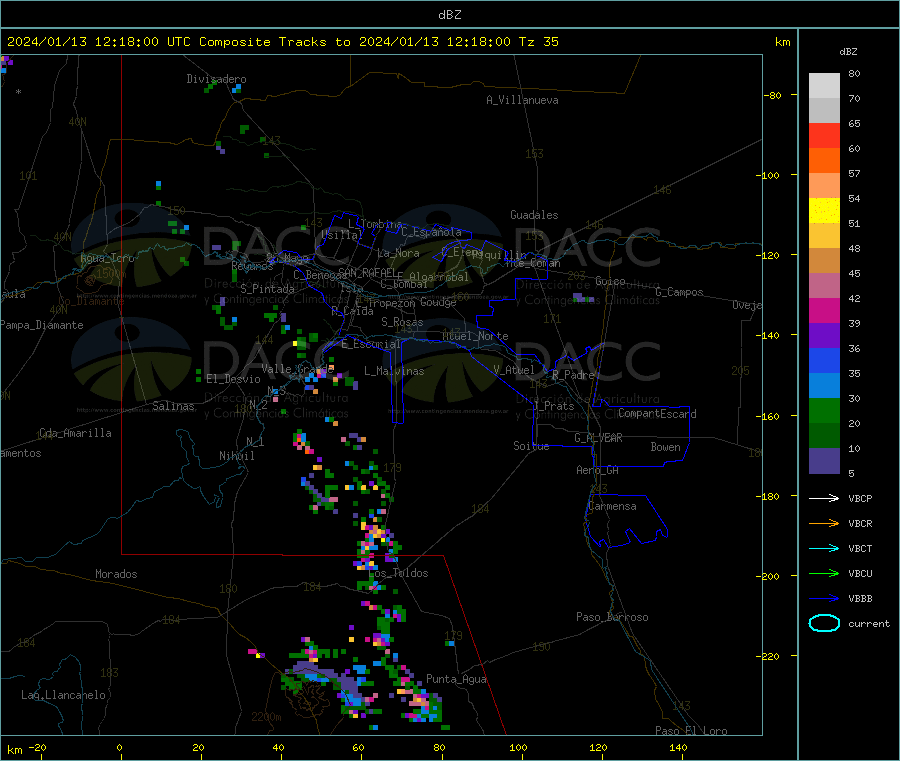Click the '-80' km right axis label
This screenshot has width=900, height=761.
tap(773, 95)
